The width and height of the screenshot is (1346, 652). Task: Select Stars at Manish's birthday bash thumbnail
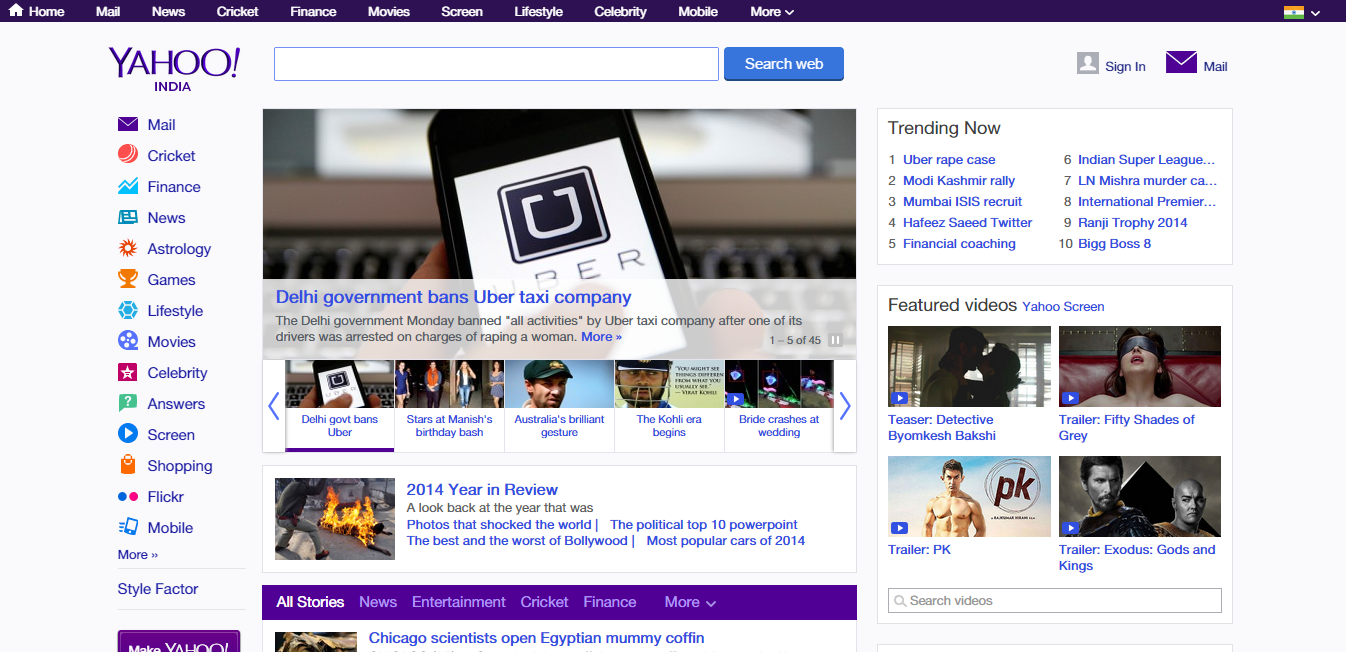click(449, 406)
